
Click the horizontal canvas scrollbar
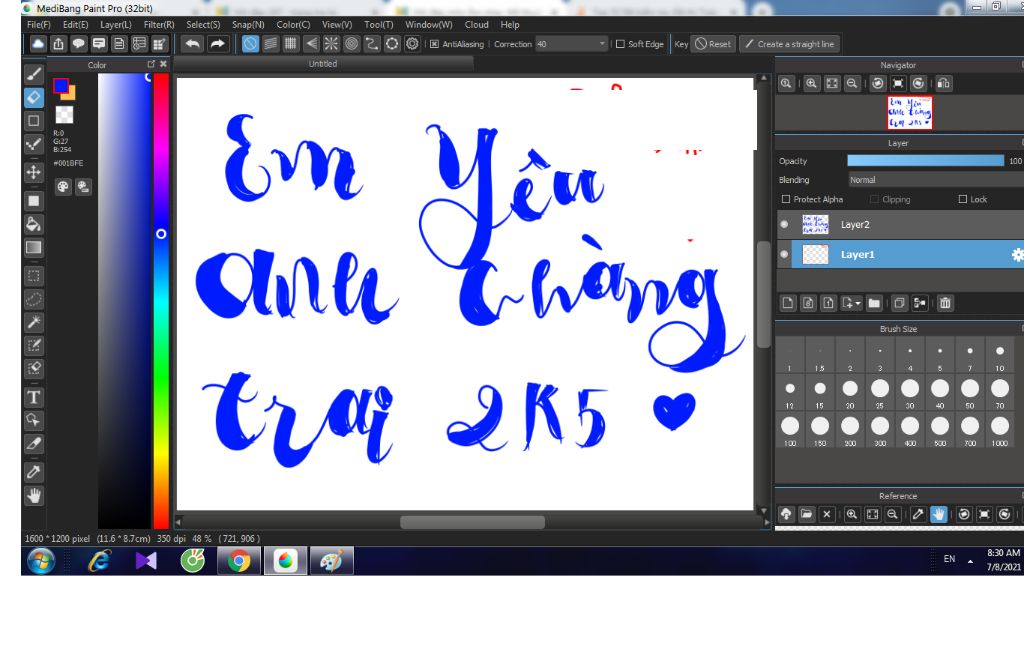coord(472,522)
